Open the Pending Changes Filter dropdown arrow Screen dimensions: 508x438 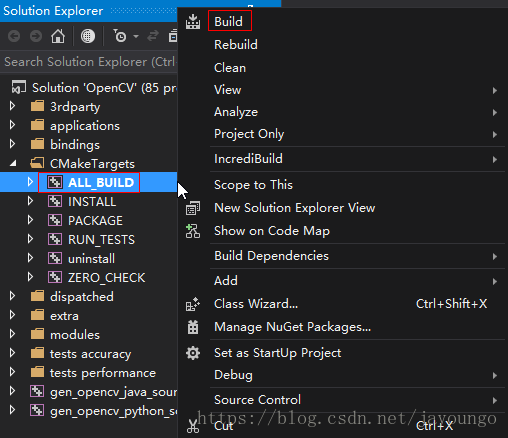[x=136, y=36]
